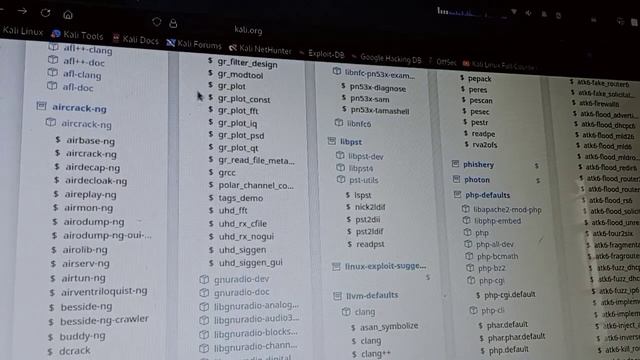Click the package icon beside pst-utils
This screenshot has width=640, height=360.
click(341, 179)
